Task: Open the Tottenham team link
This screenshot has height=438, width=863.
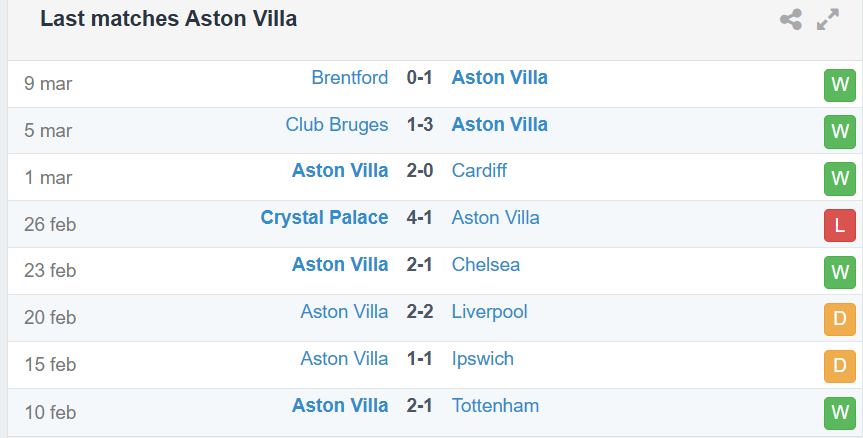Action: (x=495, y=406)
